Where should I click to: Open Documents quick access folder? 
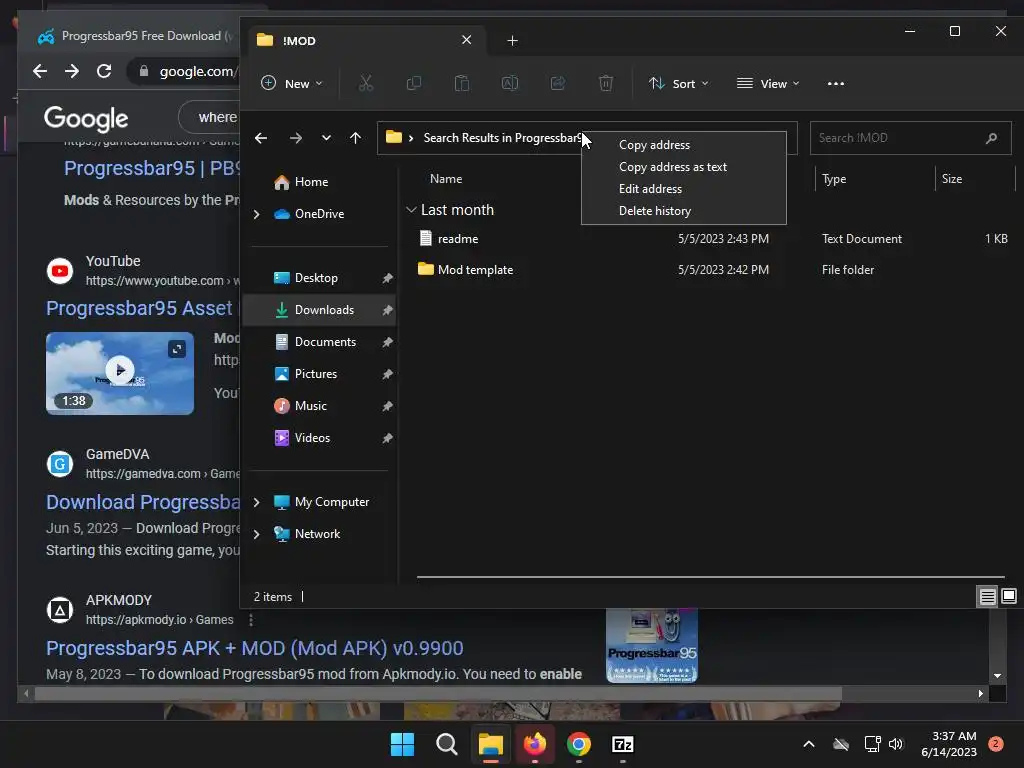[x=325, y=342]
